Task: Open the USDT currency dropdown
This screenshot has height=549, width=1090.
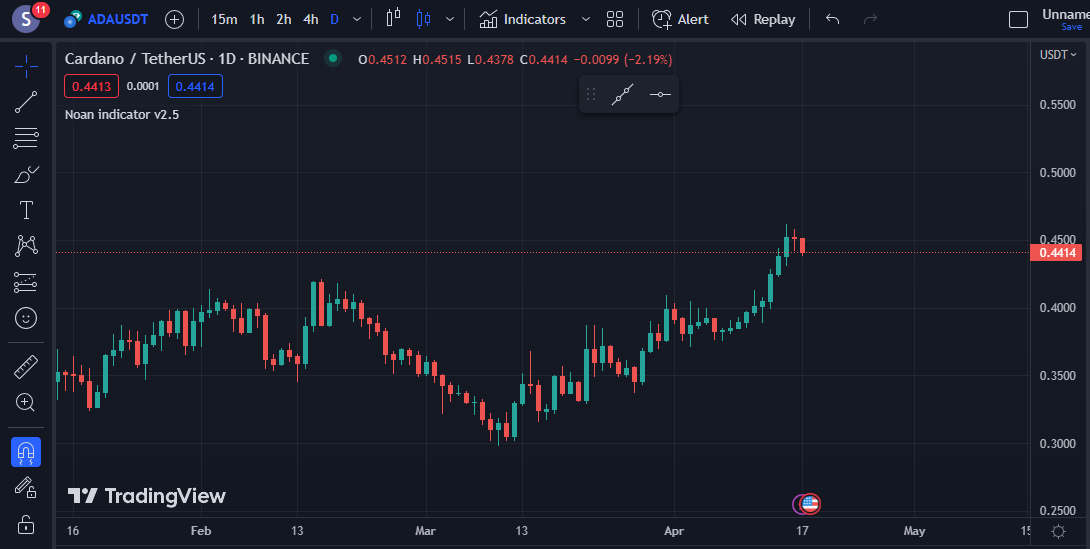Action: pos(1058,55)
